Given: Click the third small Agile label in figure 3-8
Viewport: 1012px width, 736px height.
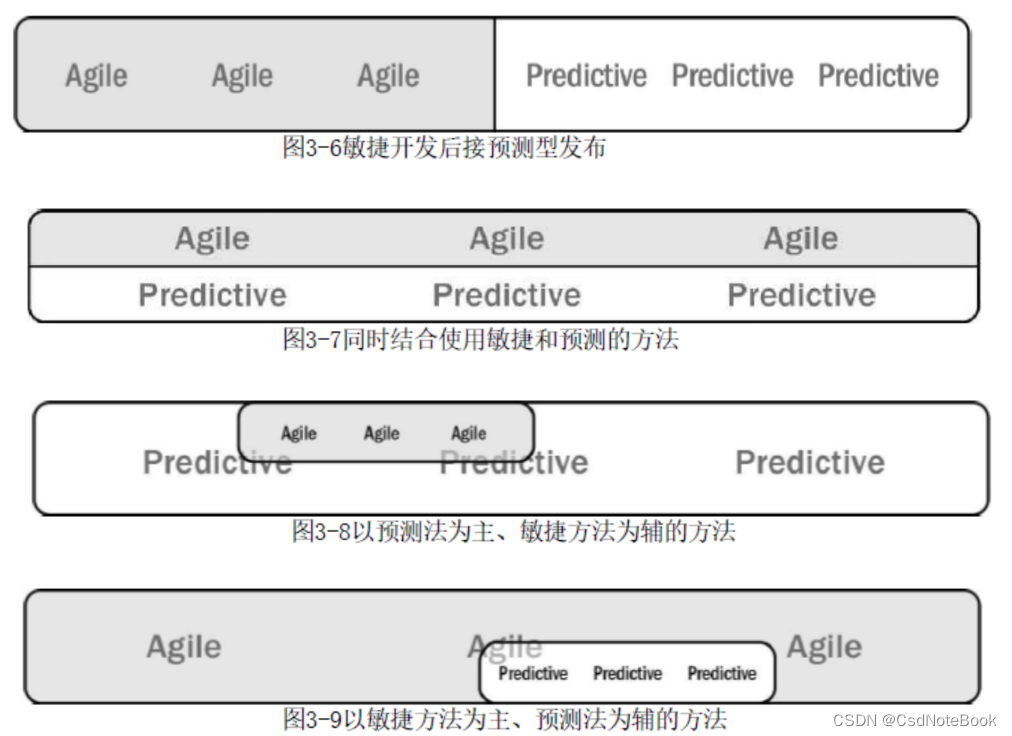Looking at the screenshot, I should pyautogui.click(x=469, y=433).
